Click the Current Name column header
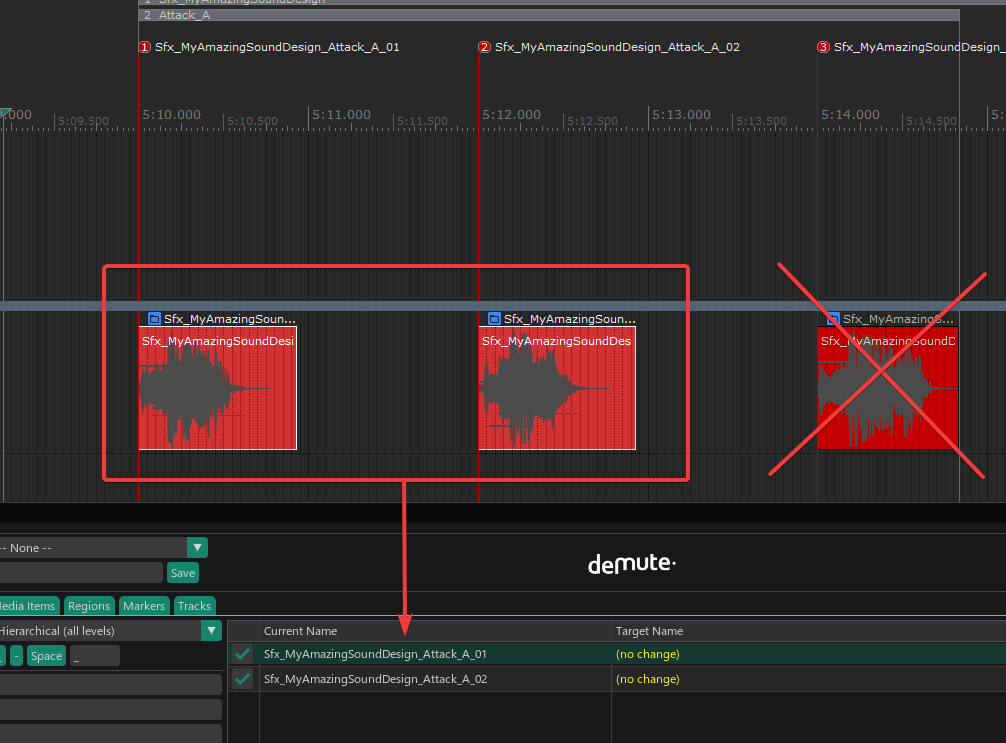Viewport: 1006px width, 743px height. (x=435, y=631)
